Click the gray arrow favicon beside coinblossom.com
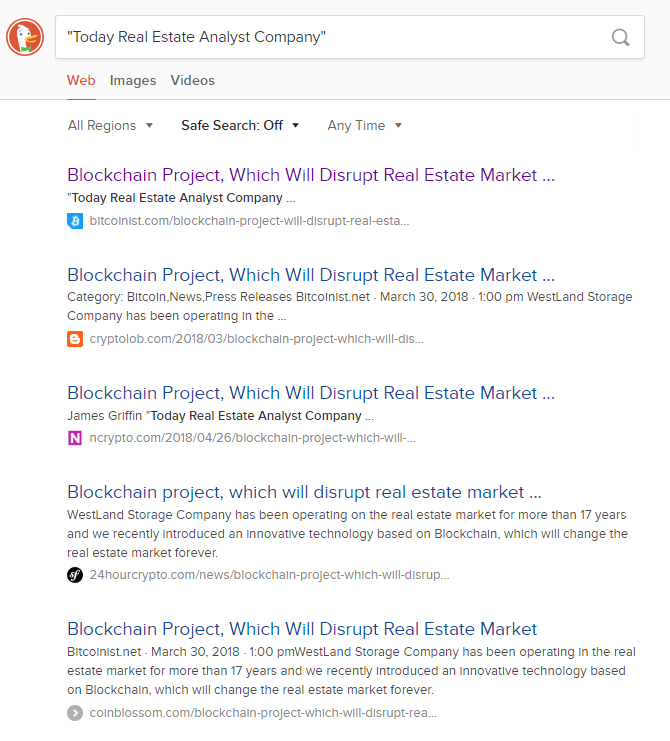This screenshot has height=741, width=670. click(x=75, y=713)
